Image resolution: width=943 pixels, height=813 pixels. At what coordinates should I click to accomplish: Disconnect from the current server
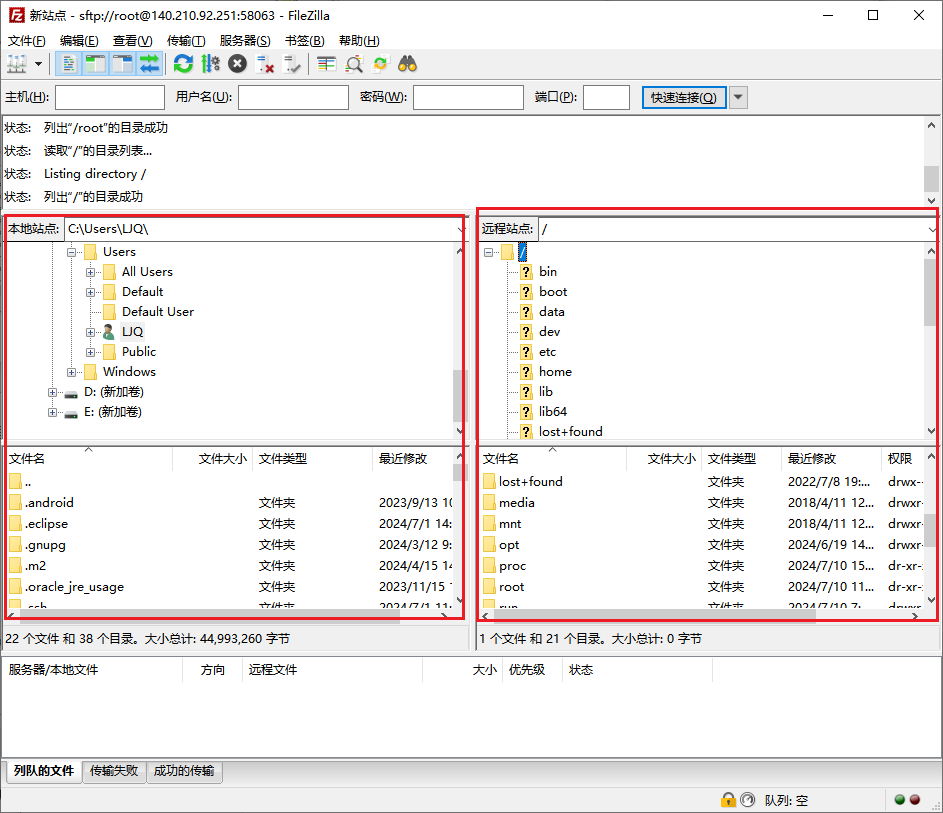coord(265,64)
